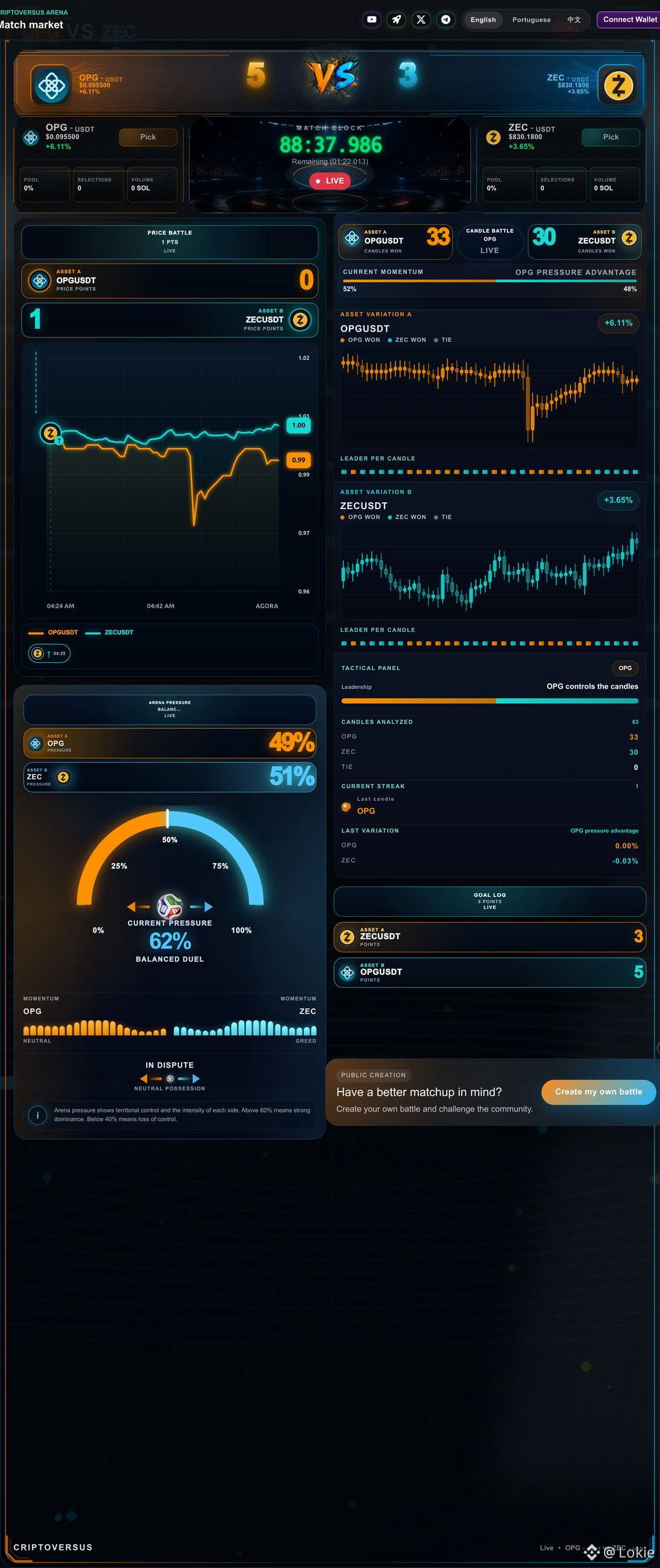Toggle OPGUSDT legend line in chart
This screenshot has height=1568, width=660.
coord(53,633)
